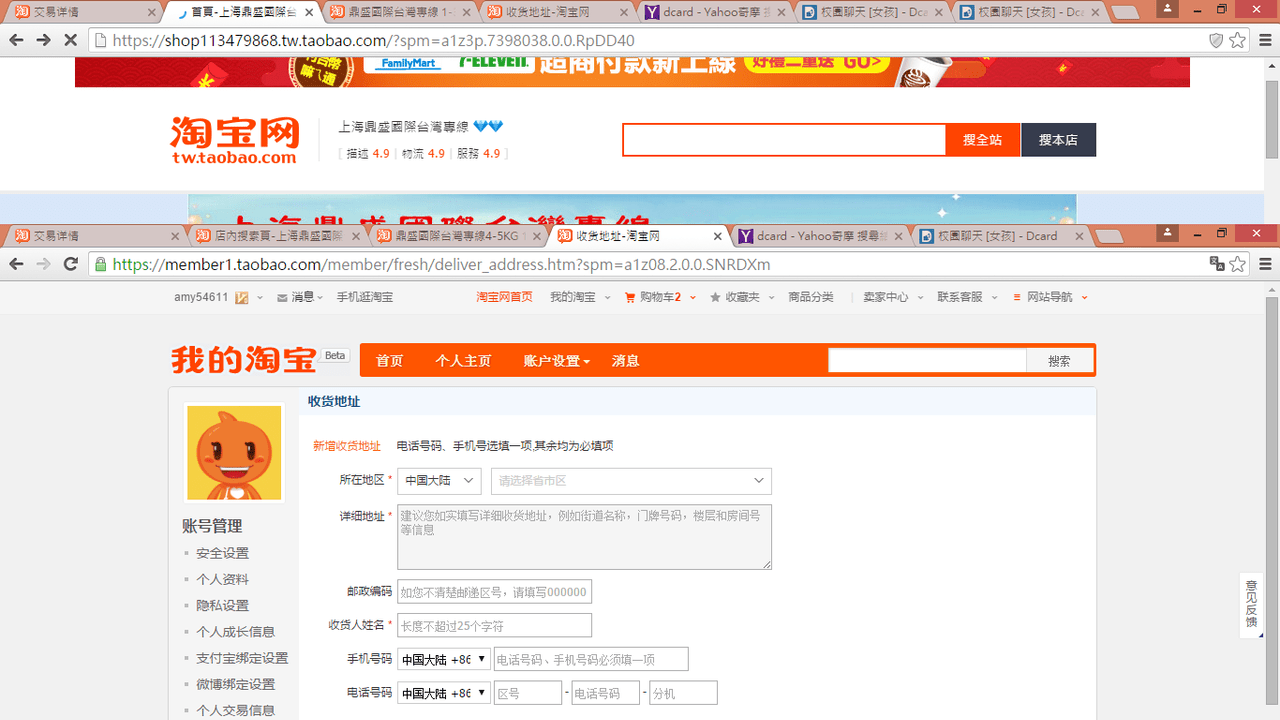The image size is (1280, 720).
Task: Open new tab in front window
Action: click(x=1109, y=237)
